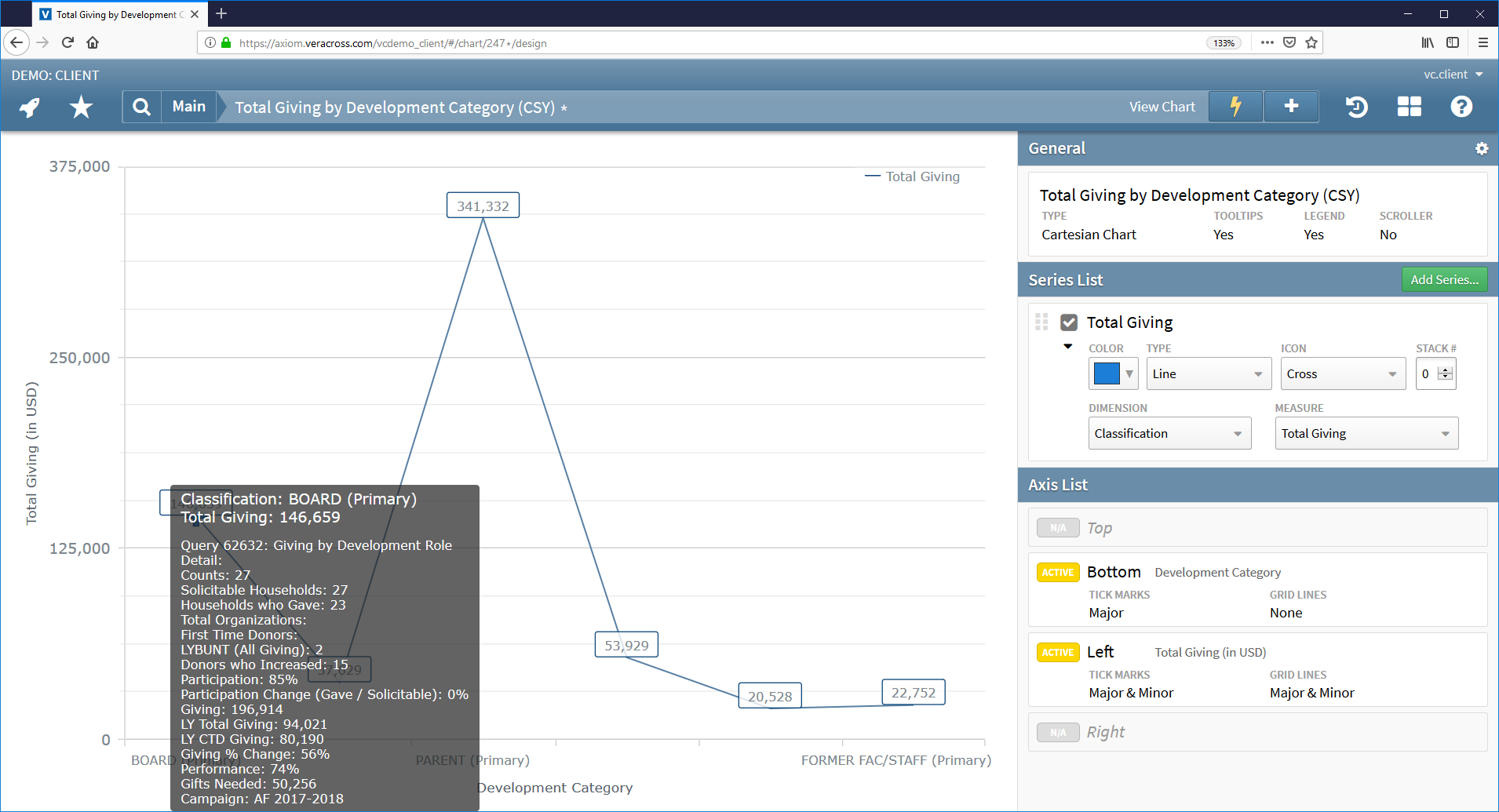The height and width of the screenshot is (812, 1499).
Task: Open the apps grid icon
Action: tap(1409, 107)
